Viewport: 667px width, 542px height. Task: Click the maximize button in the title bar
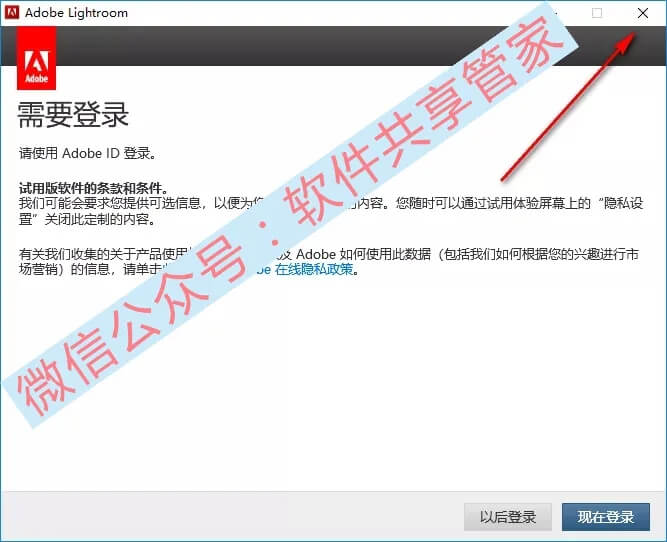(597, 13)
